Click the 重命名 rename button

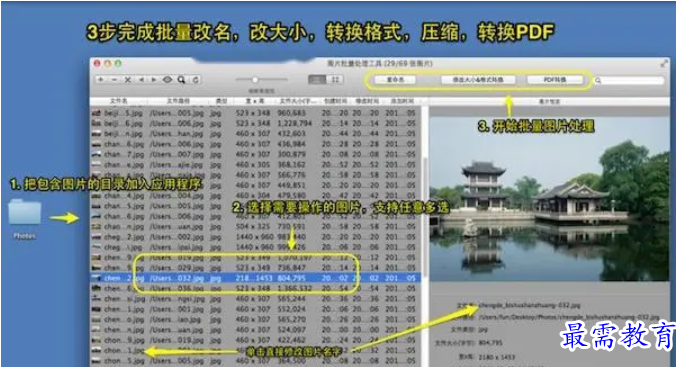tap(395, 80)
